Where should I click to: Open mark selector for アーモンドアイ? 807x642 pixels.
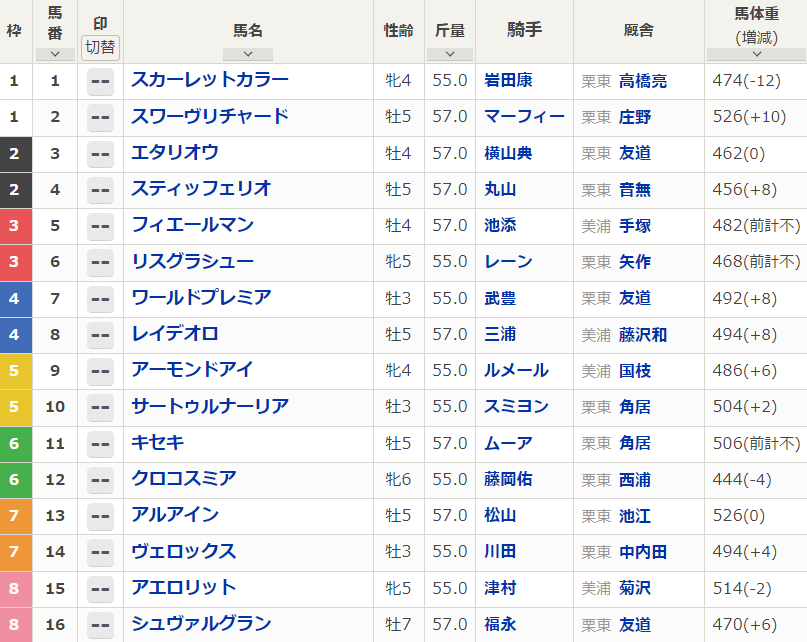tap(100, 371)
